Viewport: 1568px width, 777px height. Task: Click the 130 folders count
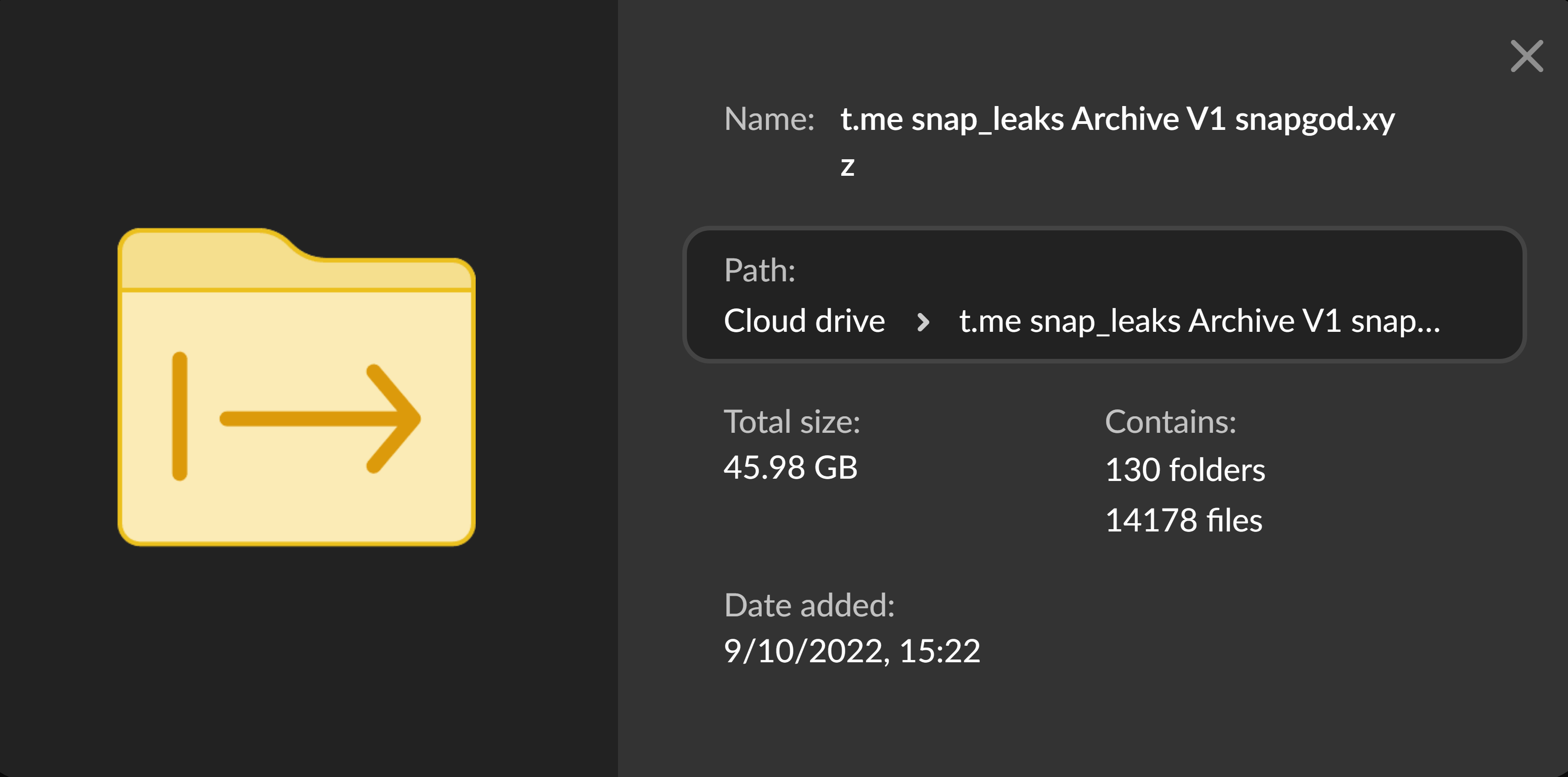pyautogui.click(x=1185, y=470)
